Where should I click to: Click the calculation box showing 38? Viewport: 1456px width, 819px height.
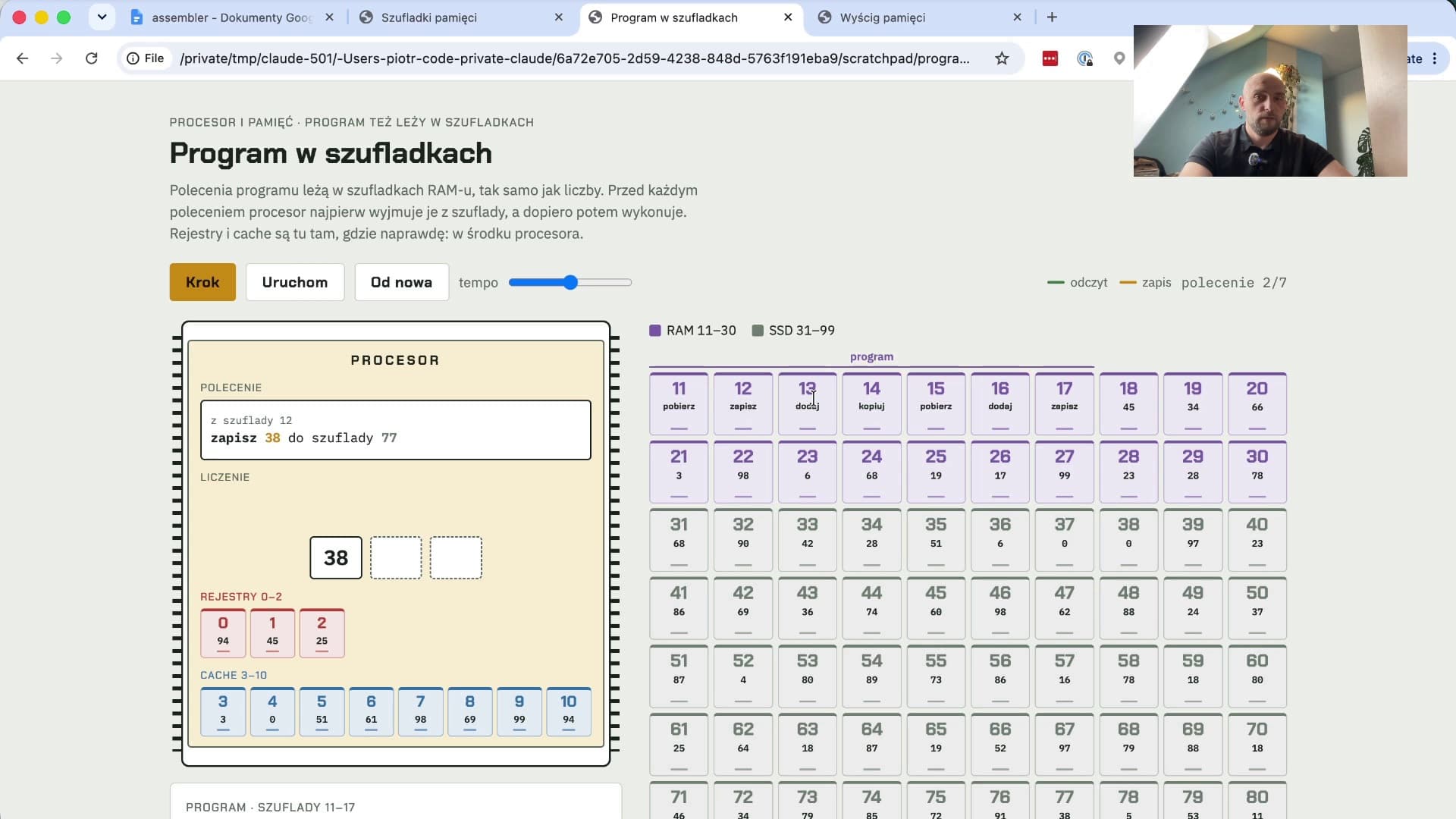pyautogui.click(x=336, y=558)
